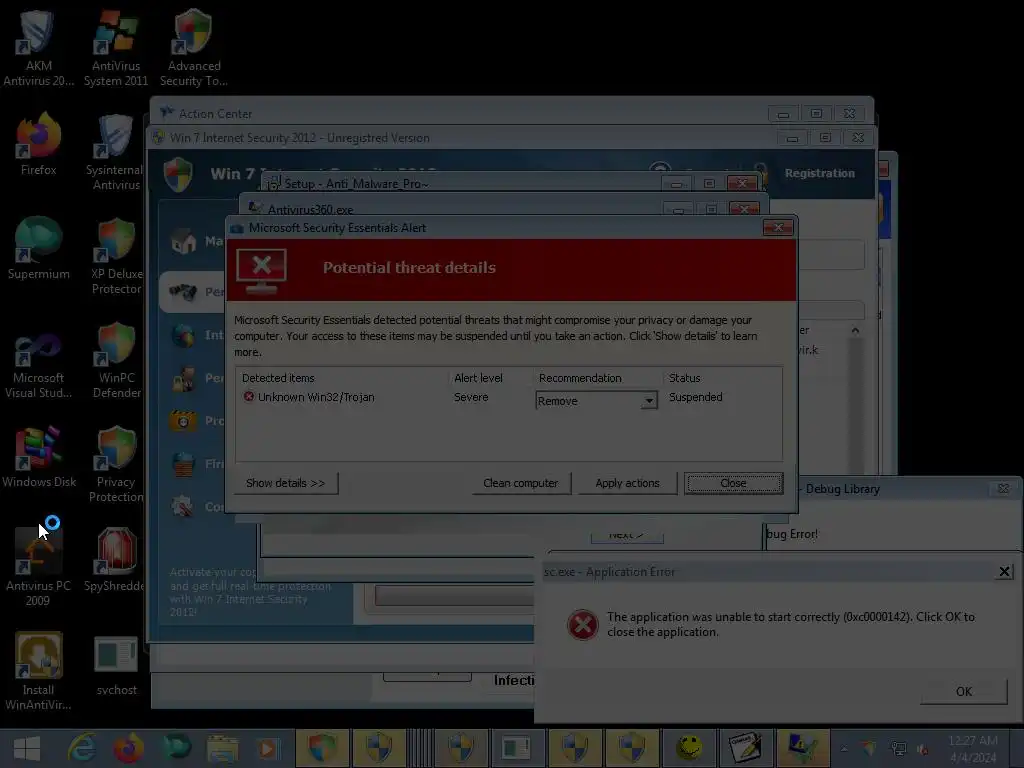This screenshot has width=1024, height=768.
Task: Click the Antivirus360.exe window title
Action: tap(310, 210)
